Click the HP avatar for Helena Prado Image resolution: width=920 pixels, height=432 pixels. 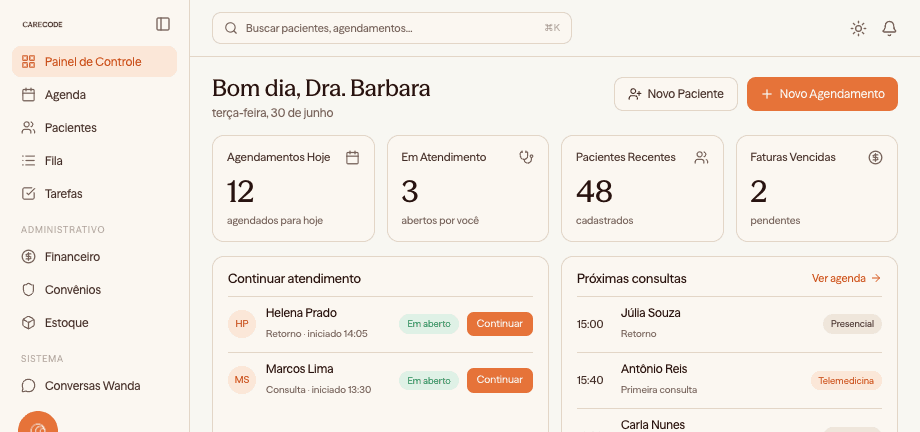(242, 324)
